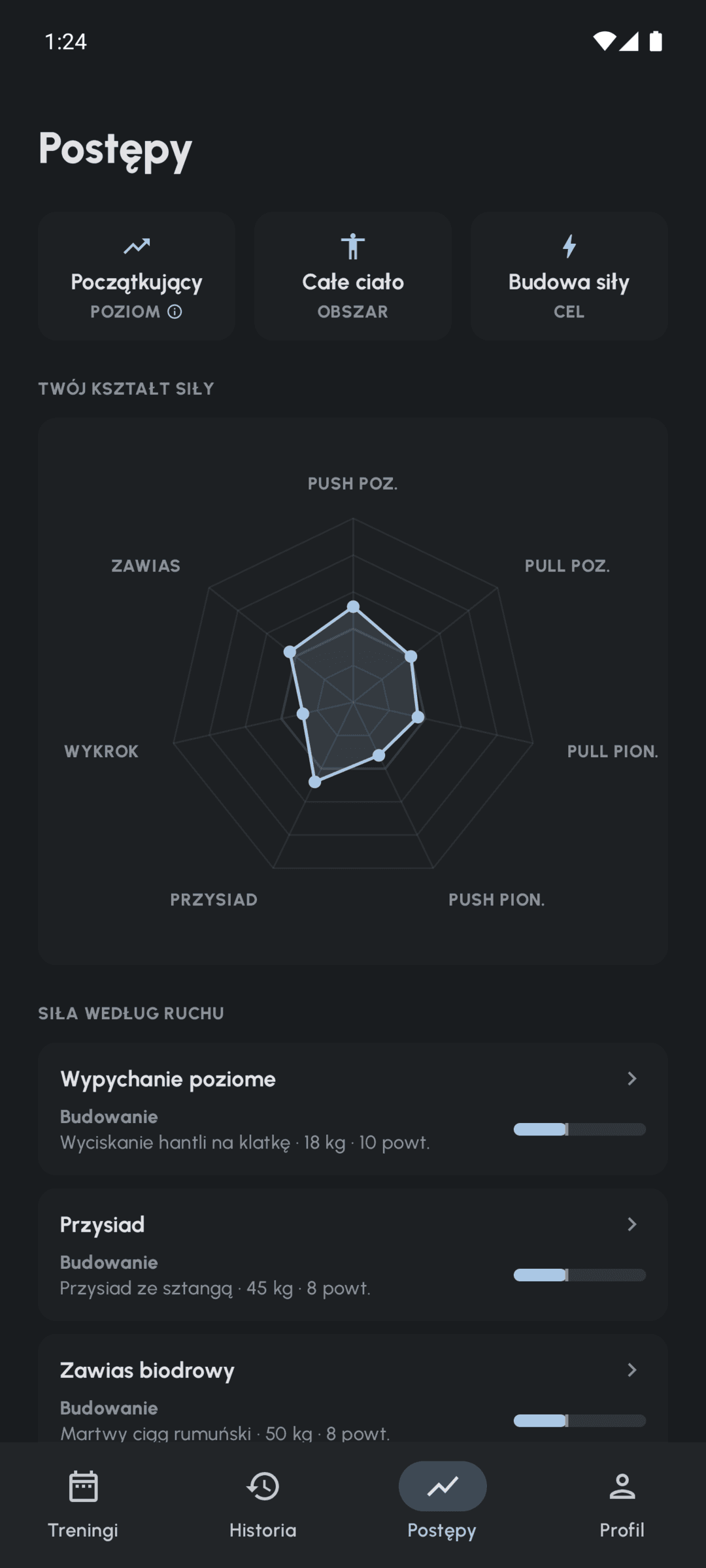706x1568 pixels.
Task: Tap the lightning bolt icon above Budowa siły
Action: (569, 246)
